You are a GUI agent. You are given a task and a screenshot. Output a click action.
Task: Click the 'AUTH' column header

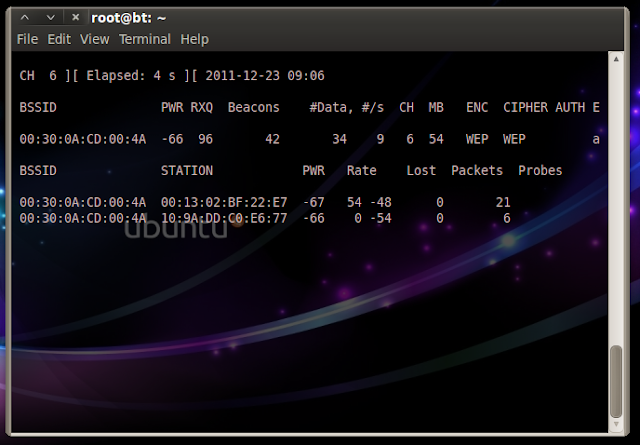pyautogui.click(x=570, y=107)
